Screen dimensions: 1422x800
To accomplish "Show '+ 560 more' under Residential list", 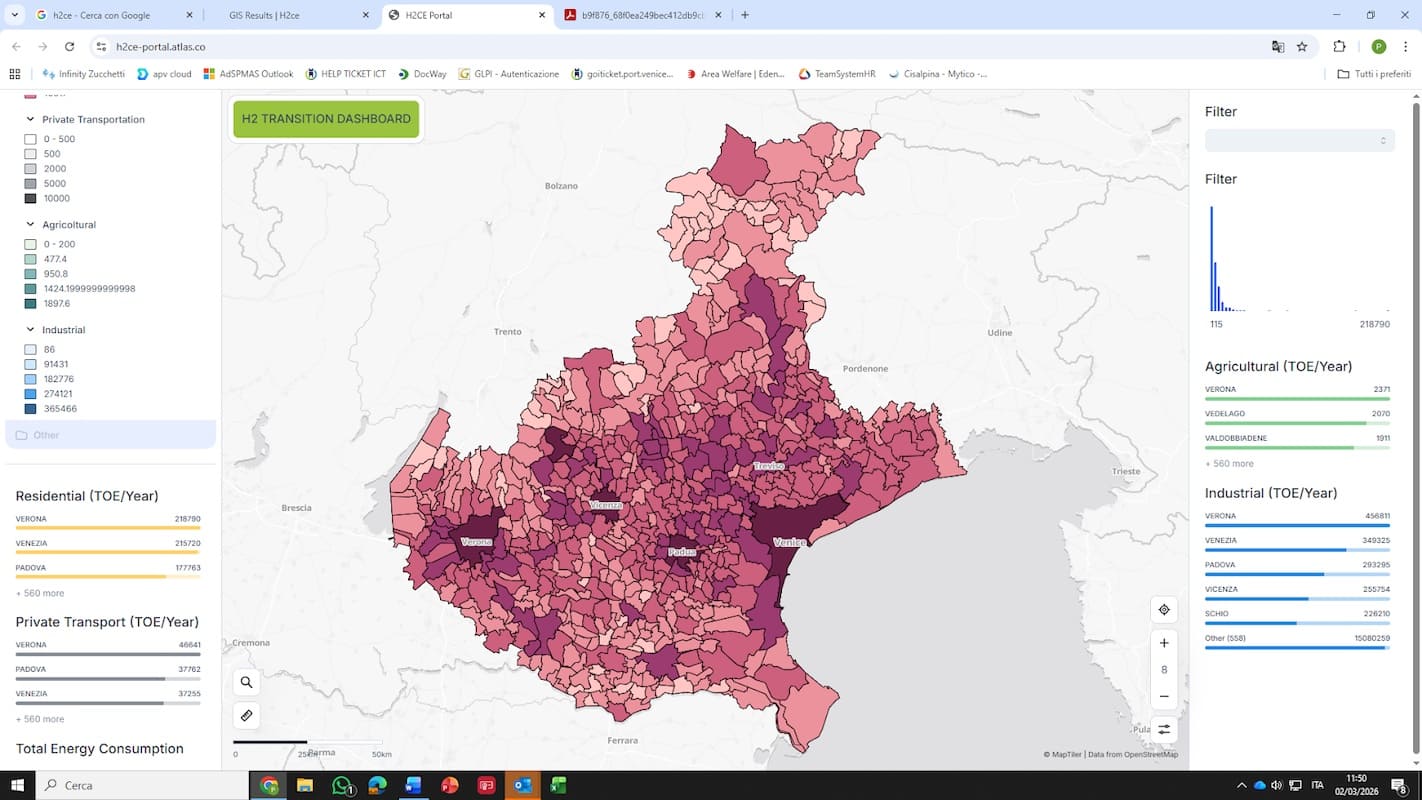I will [x=40, y=593].
